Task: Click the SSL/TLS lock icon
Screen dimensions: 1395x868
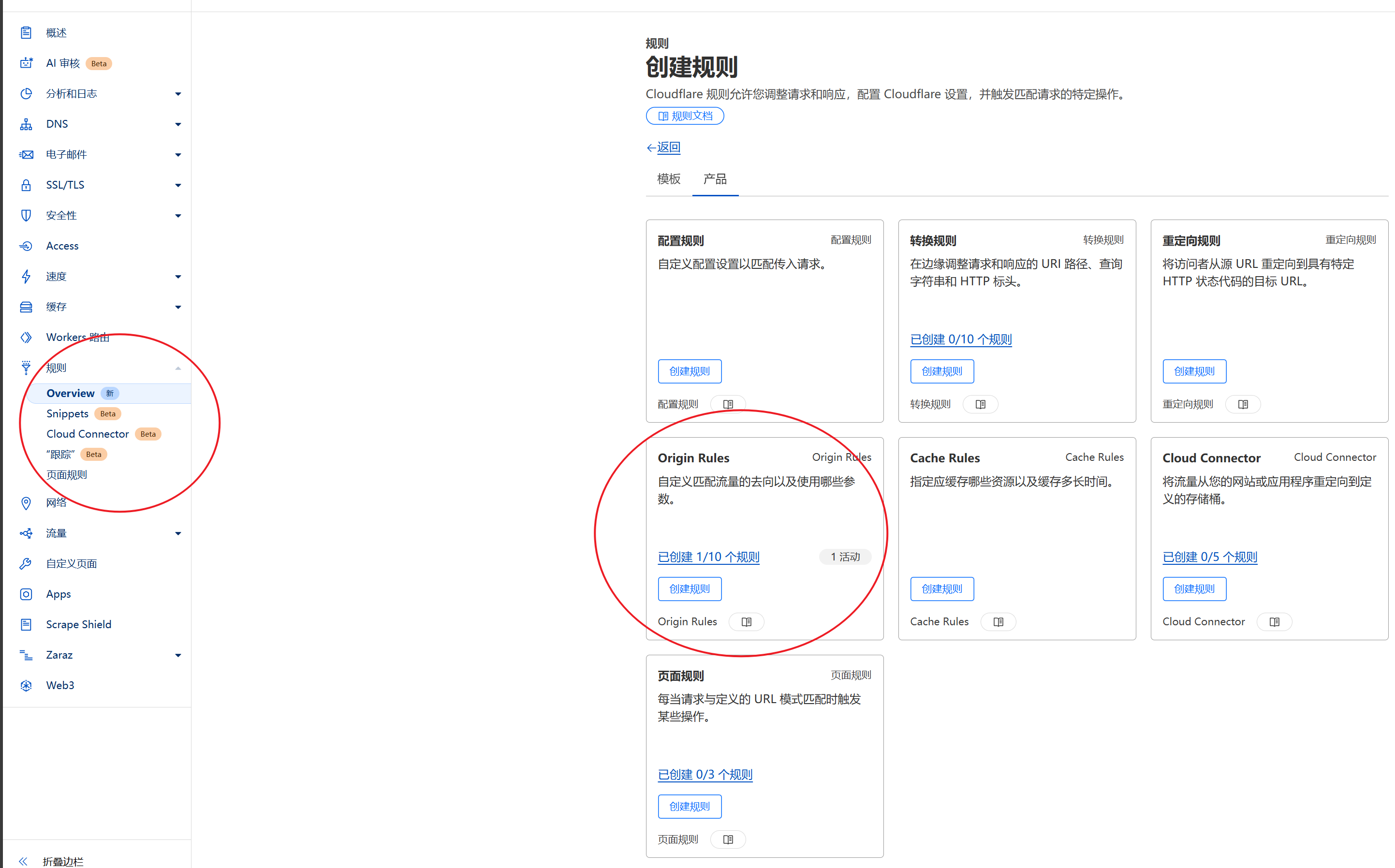Action: click(26, 185)
